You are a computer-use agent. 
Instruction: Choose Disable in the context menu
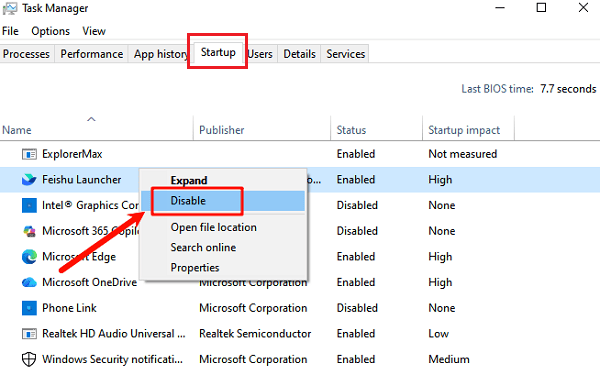[223, 201]
